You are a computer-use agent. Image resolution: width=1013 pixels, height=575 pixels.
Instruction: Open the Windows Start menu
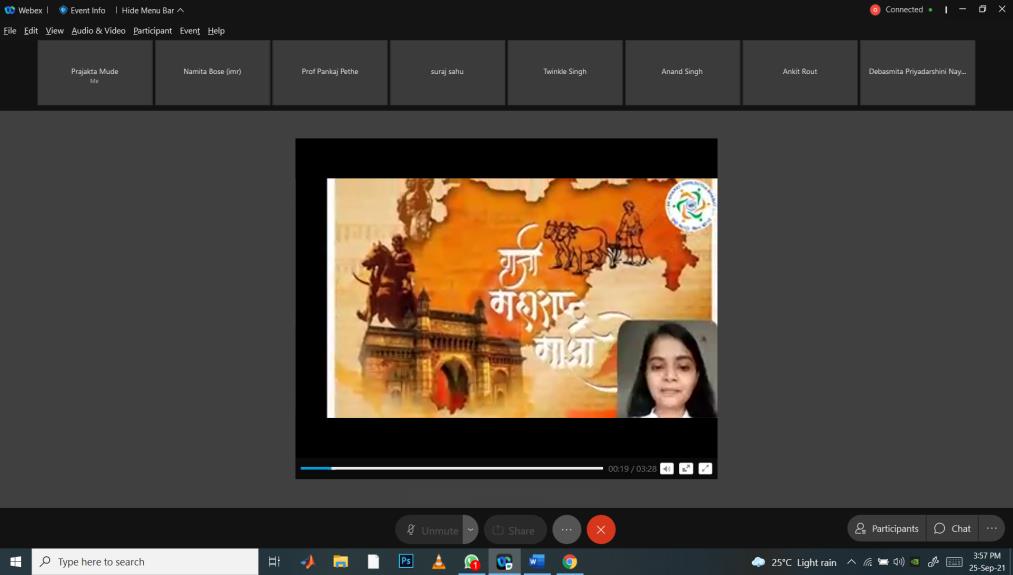(x=16, y=561)
